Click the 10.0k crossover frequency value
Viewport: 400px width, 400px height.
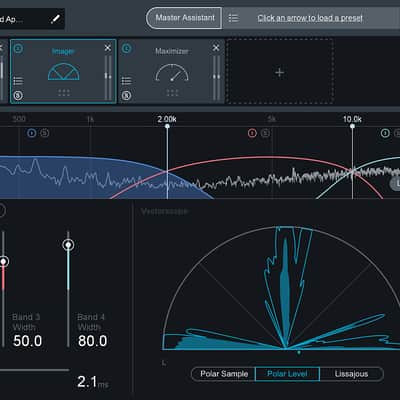point(352,119)
